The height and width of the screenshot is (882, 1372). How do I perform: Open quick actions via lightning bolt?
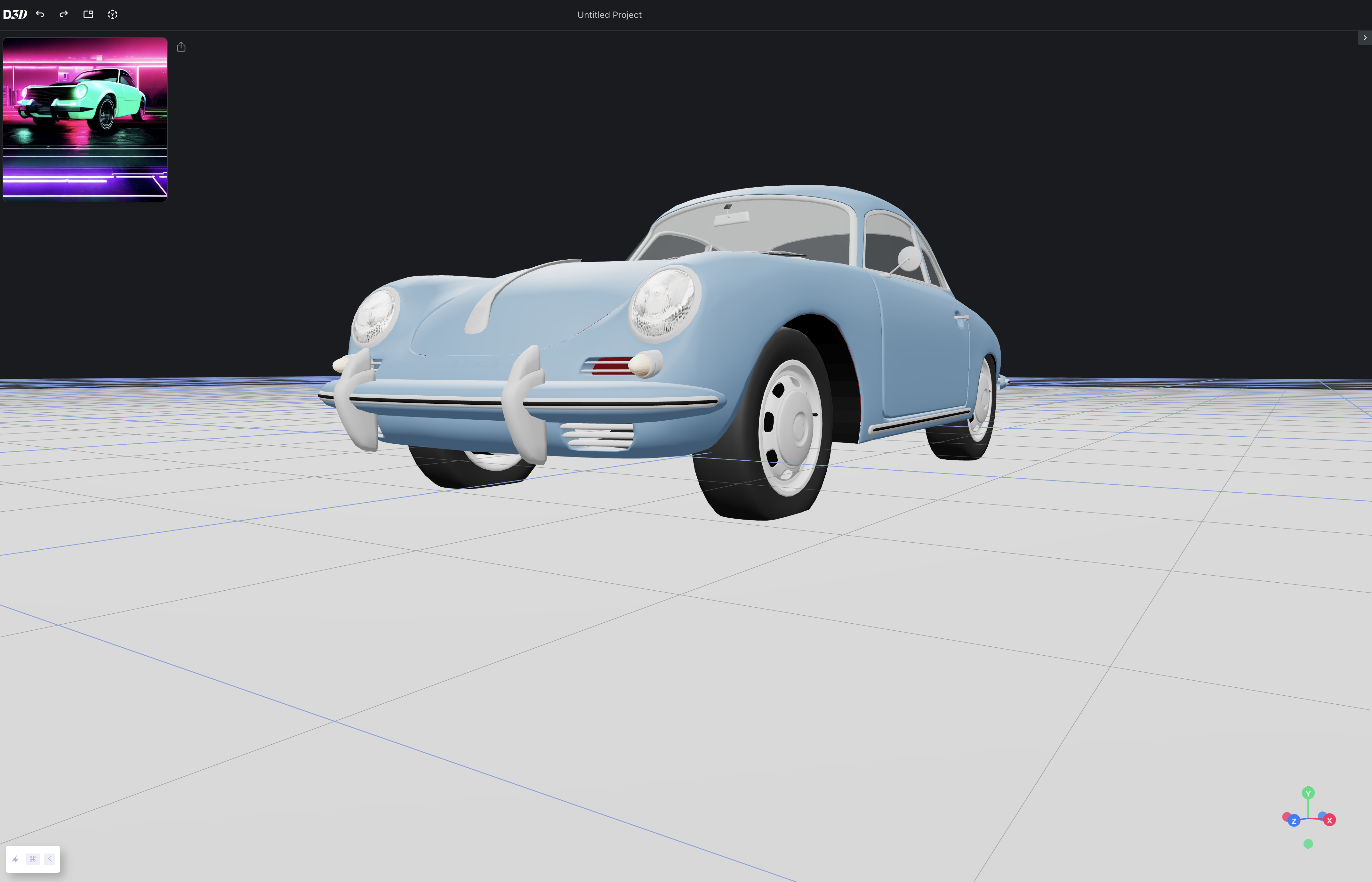(15, 859)
